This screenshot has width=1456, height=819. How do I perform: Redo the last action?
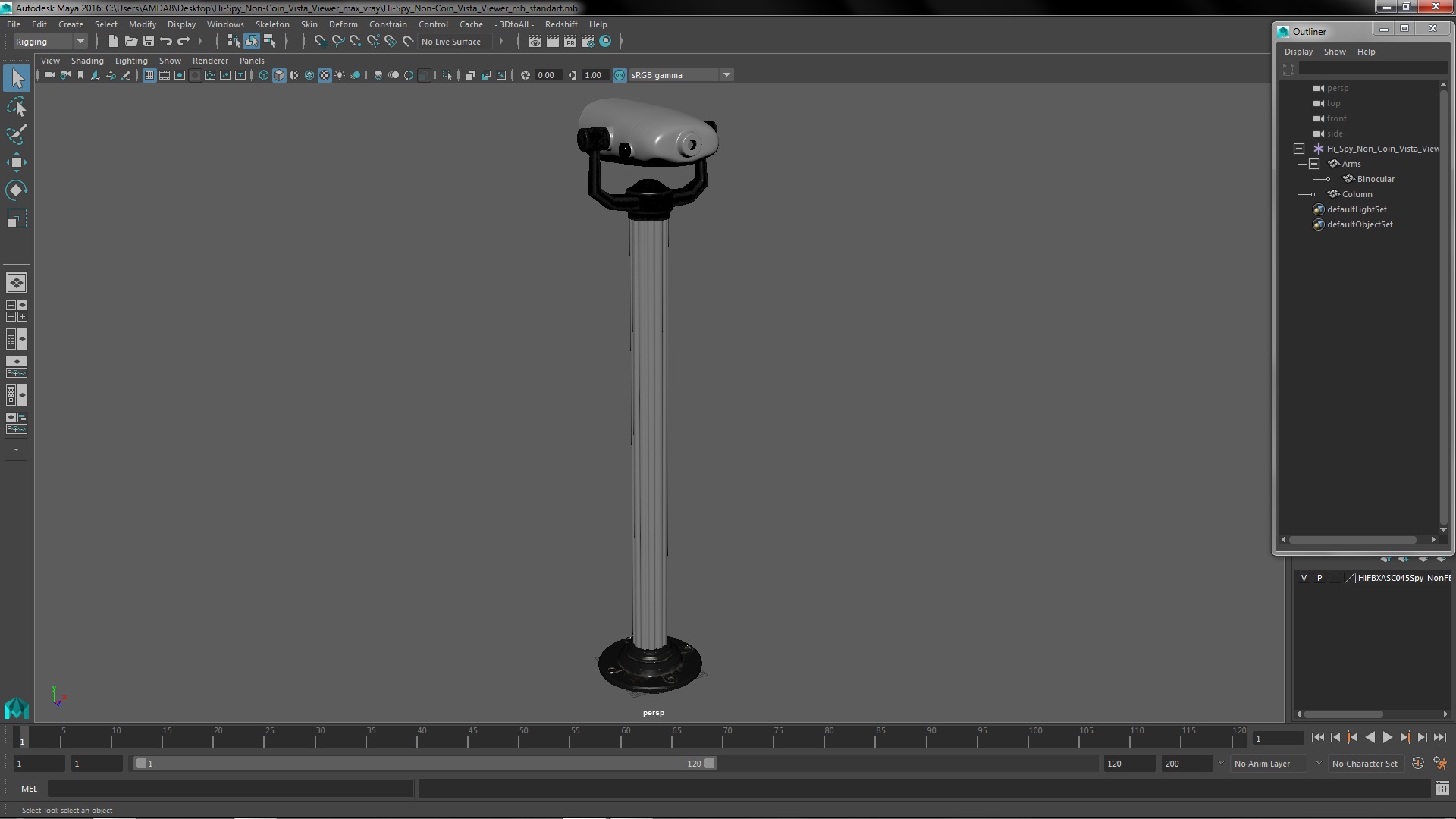click(184, 42)
